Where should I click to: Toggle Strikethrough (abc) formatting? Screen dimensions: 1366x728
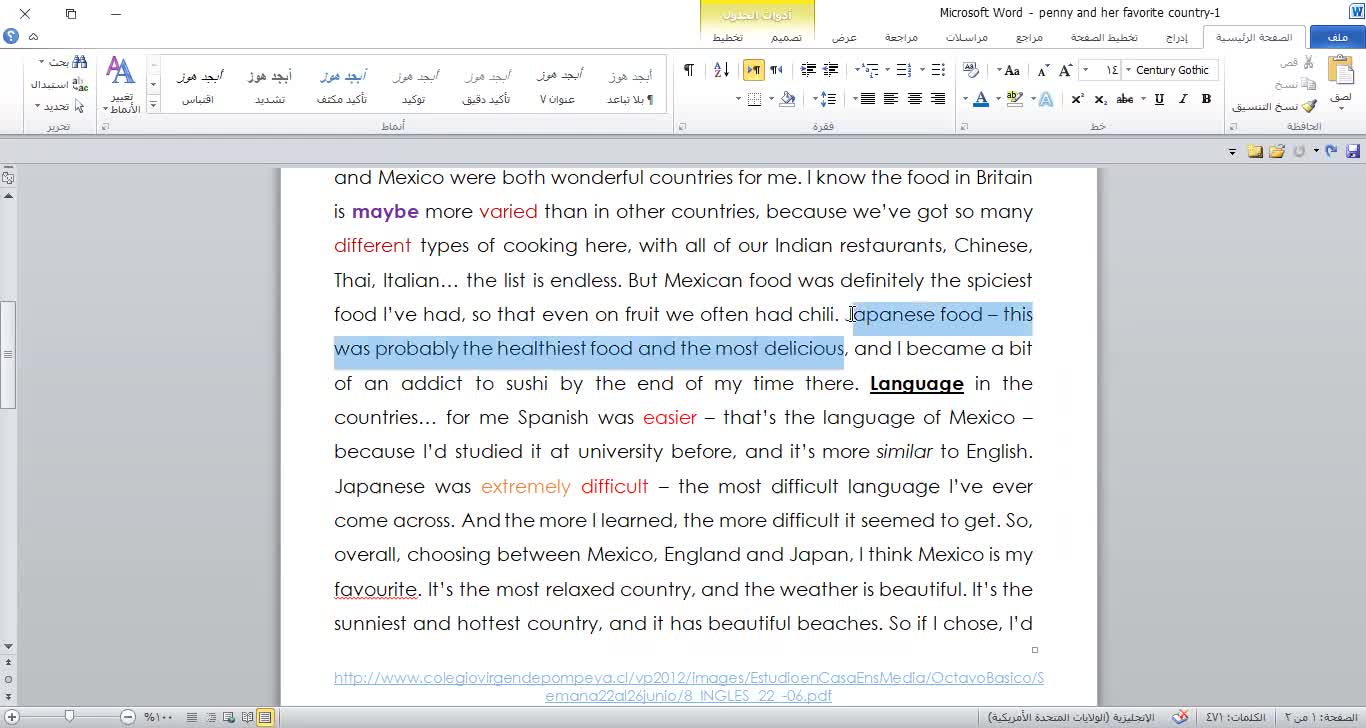1125,99
